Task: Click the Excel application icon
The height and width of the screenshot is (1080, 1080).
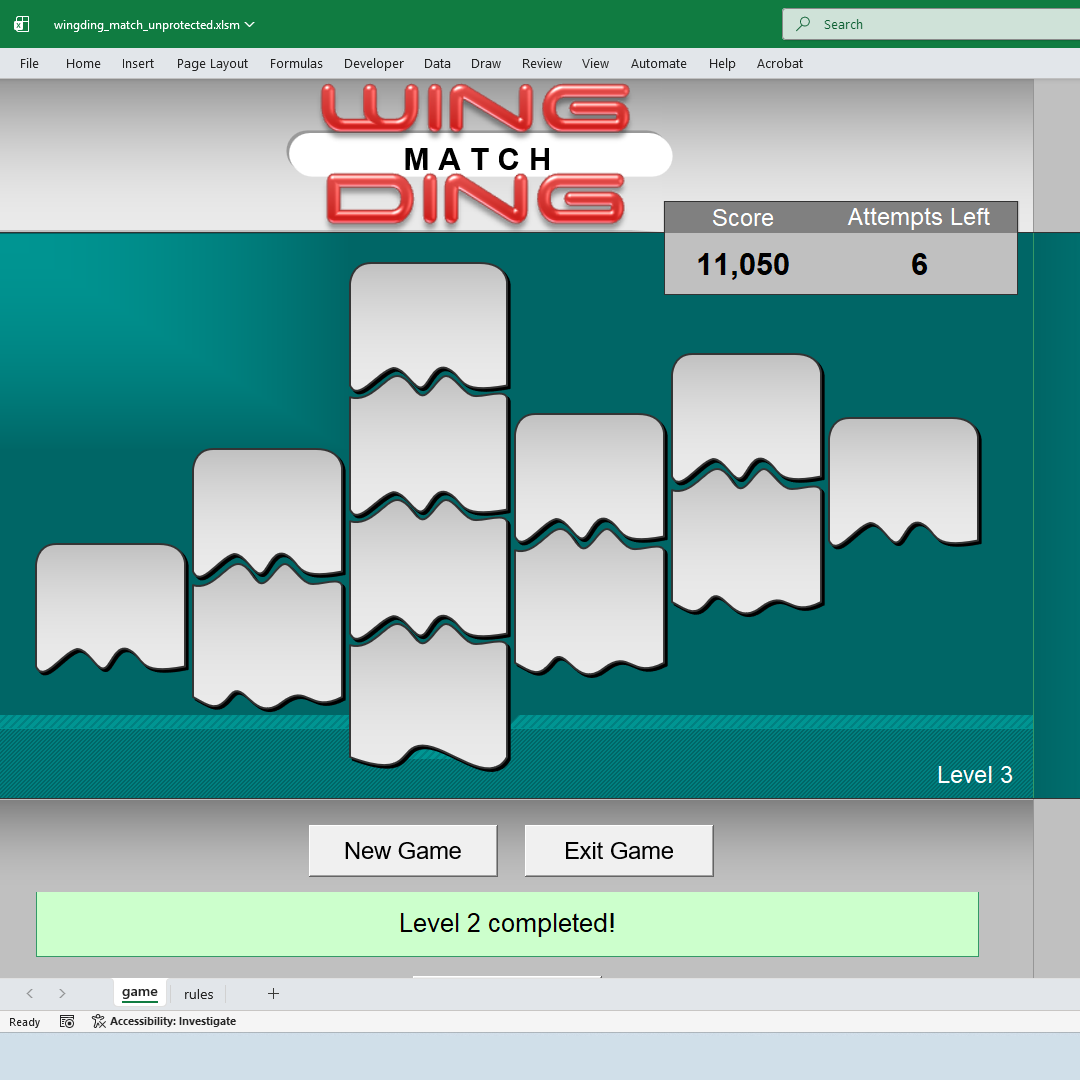Action: click(x=20, y=23)
